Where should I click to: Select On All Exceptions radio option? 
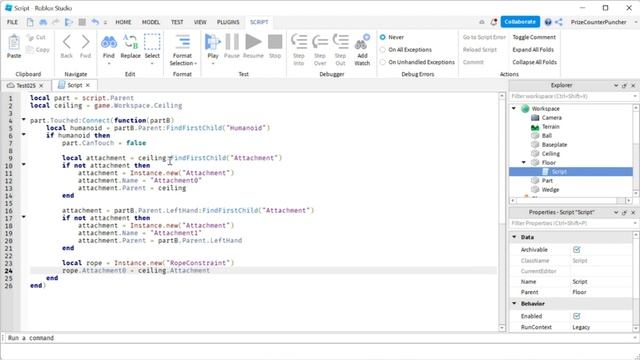point(382,50)
